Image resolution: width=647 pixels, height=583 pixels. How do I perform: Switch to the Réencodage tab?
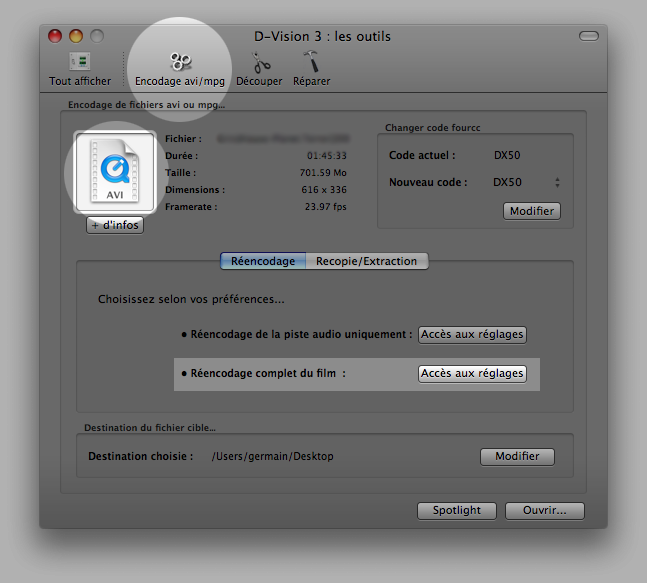pyautogui.click(x=263, y=261)
